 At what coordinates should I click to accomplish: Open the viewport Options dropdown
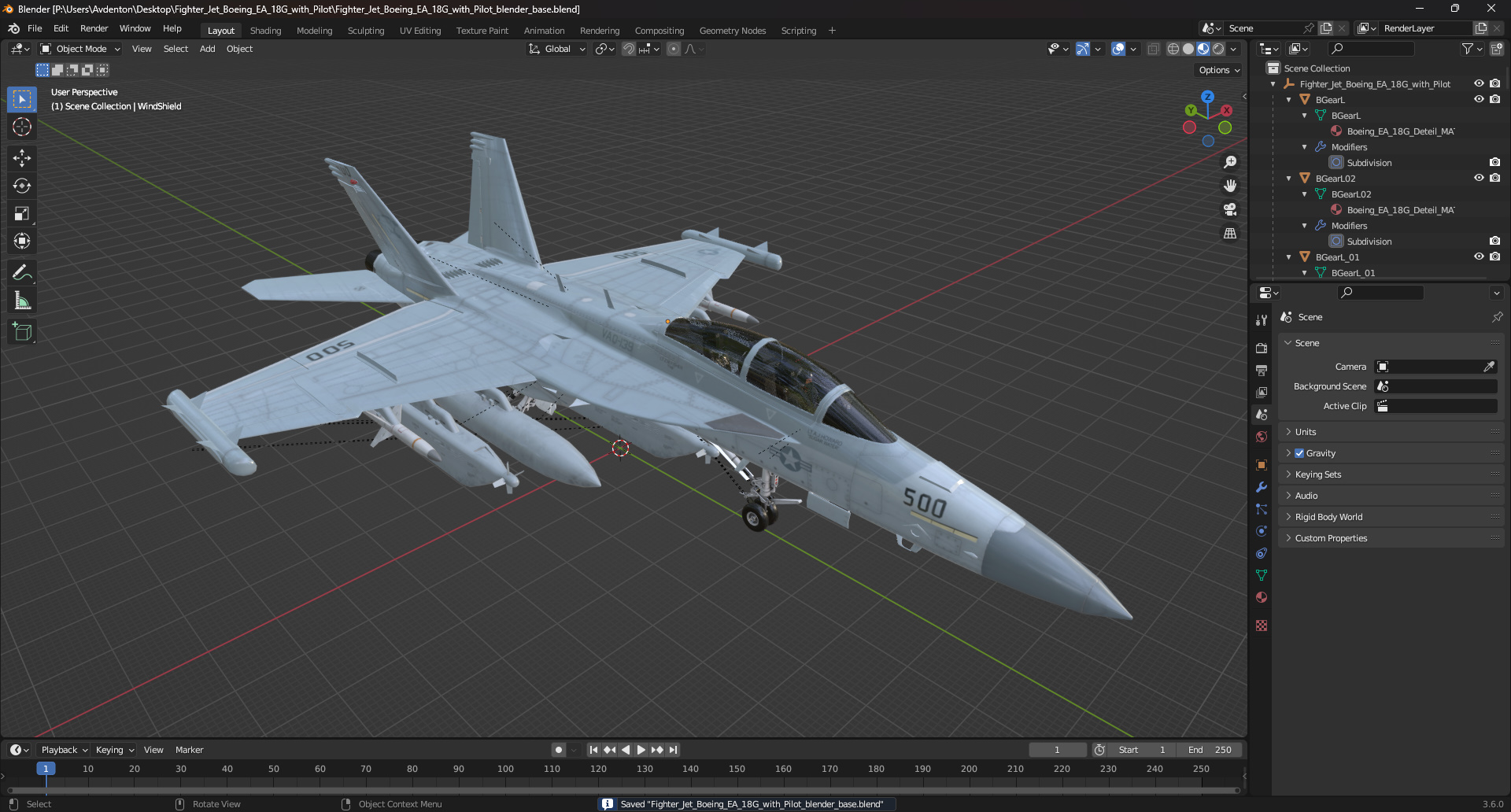pos(1219,70)
